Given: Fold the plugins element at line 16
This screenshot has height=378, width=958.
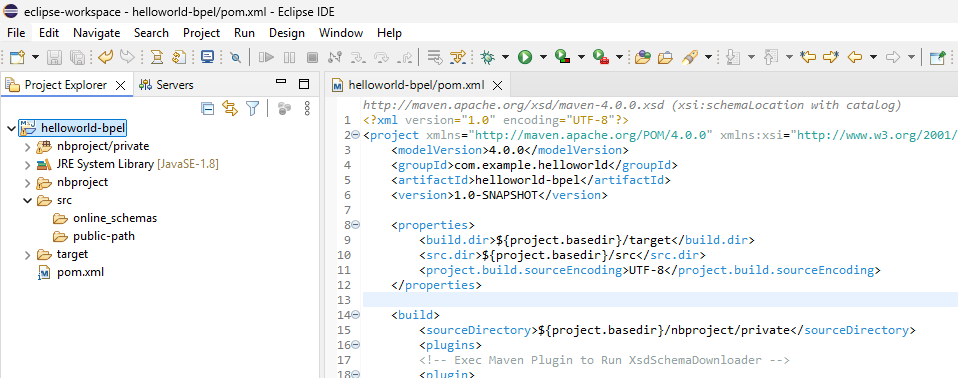Looking at the screenshot, I should (x=356, y=345).
